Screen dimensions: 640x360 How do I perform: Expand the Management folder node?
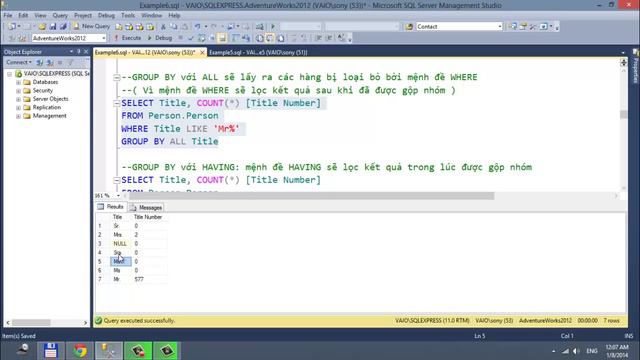(x=18, y=116)
